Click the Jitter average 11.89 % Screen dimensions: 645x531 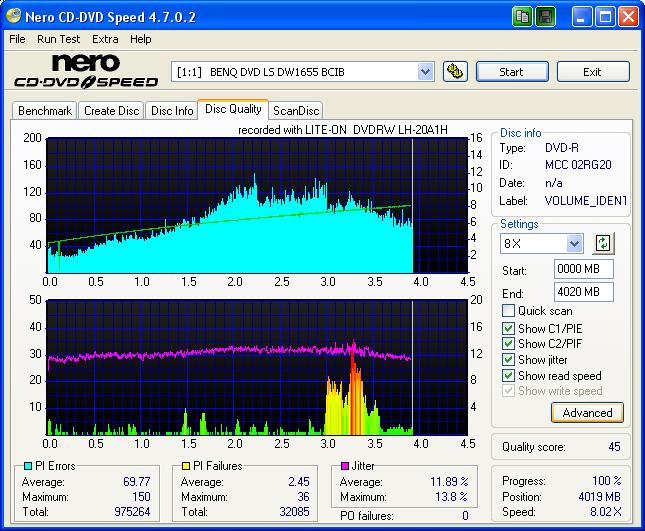tap(449, 481)
